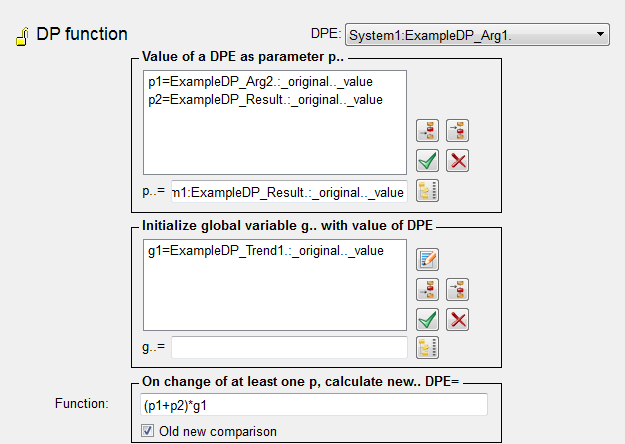
Task: Click the empty g..= input field
Action: tap(288, 348)
